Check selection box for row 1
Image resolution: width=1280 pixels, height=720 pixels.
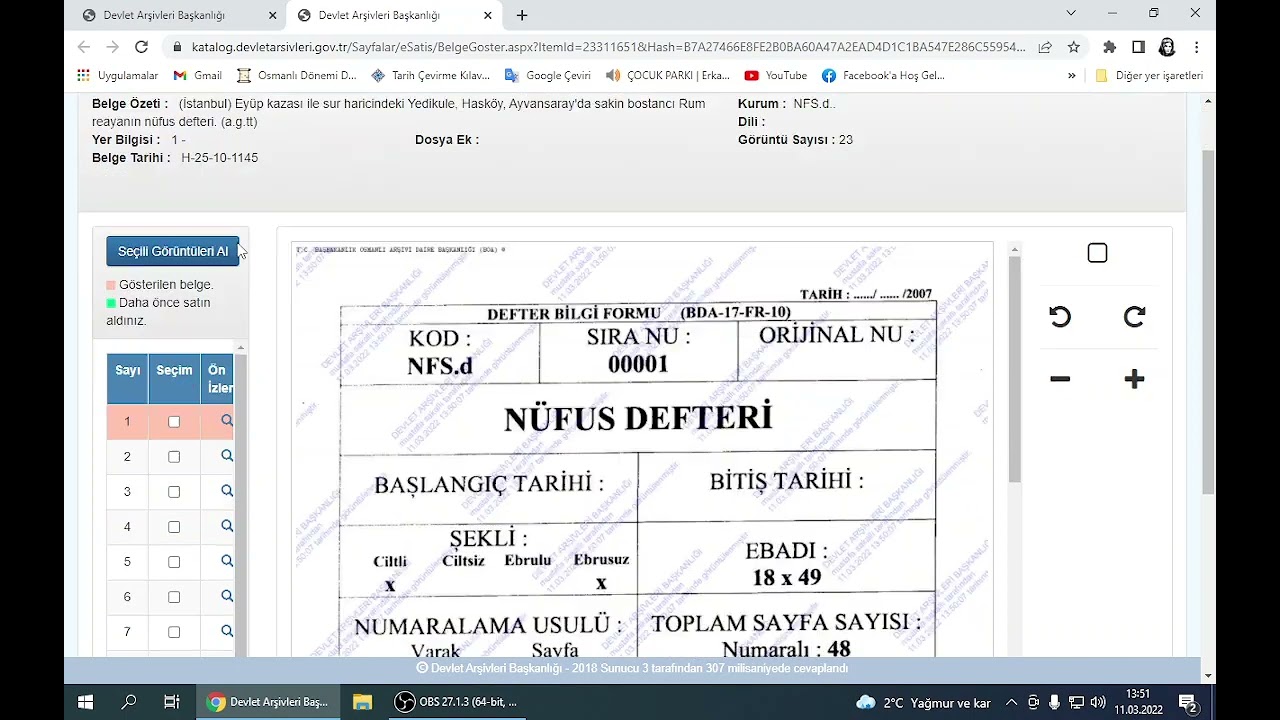[x=174, y=422]
